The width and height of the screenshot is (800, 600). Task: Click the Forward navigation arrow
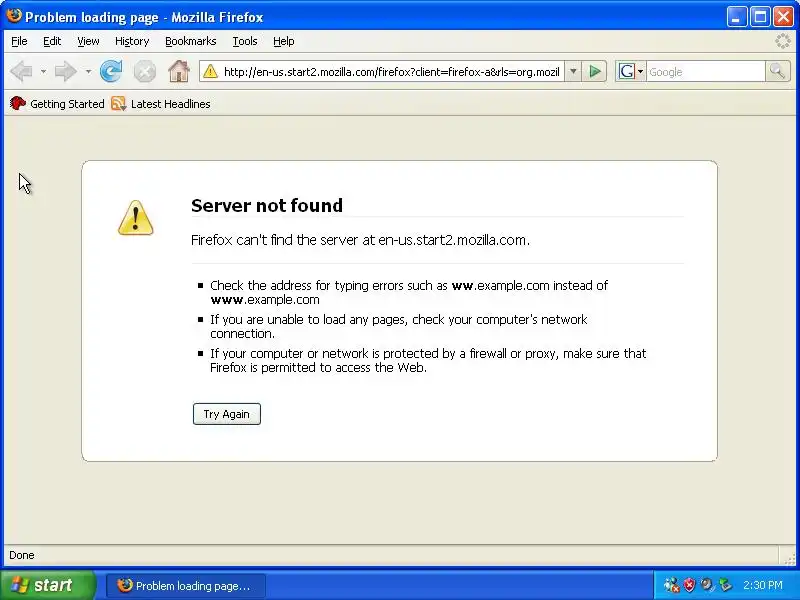point(65,71)
